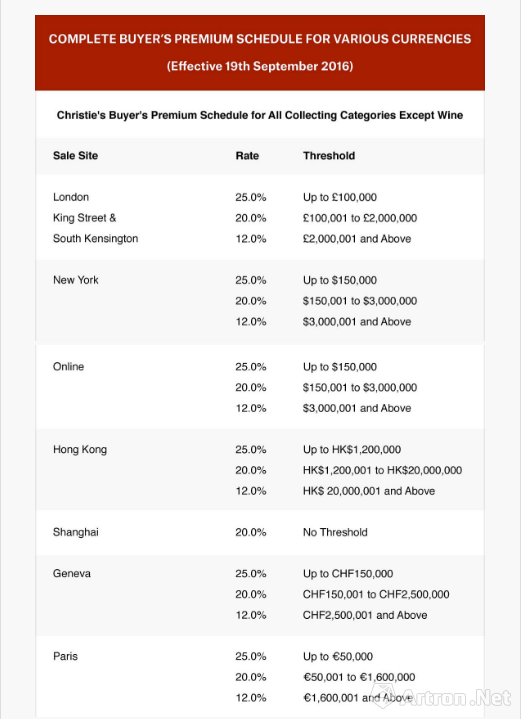Click the red Complete Buyer's Premium Schedule banner
The height and width of the screenshot is (719, 521).
(260, 52)
